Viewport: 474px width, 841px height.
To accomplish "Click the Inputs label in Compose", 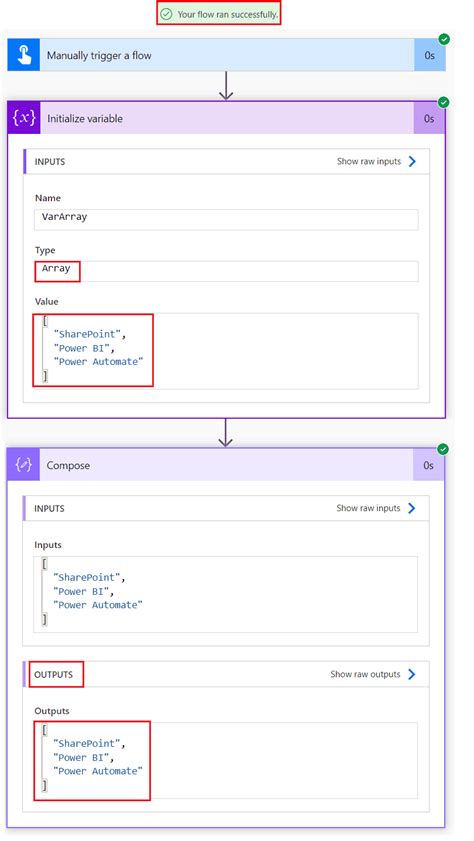I will [x=48, y=545].
